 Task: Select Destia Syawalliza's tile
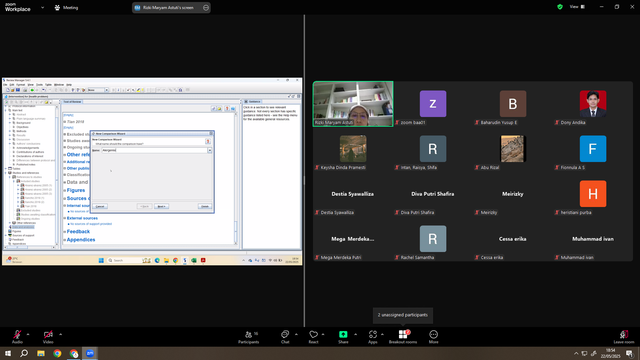pyautogui.click(x=353, y=194)
